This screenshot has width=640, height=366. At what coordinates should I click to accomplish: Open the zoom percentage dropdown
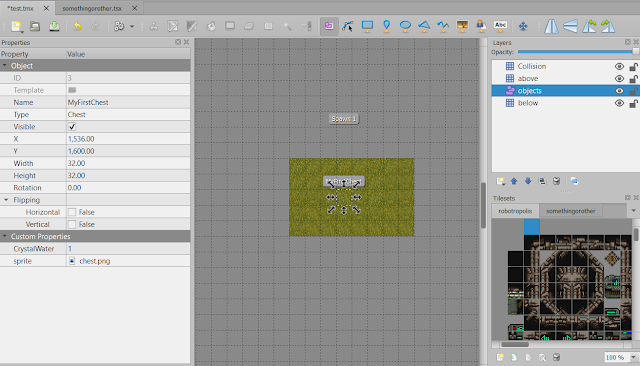(633, 357)
